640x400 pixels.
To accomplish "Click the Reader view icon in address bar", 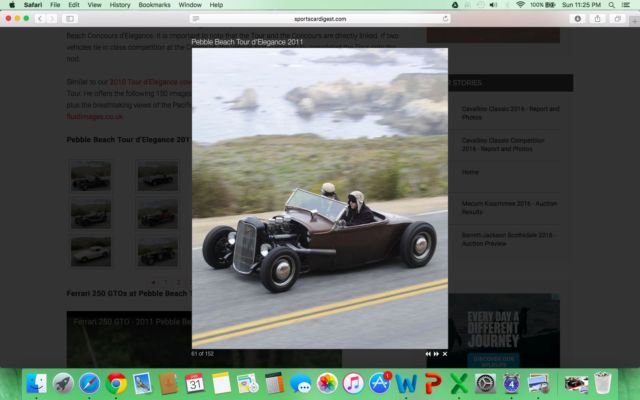I will (x=196, y=18).
